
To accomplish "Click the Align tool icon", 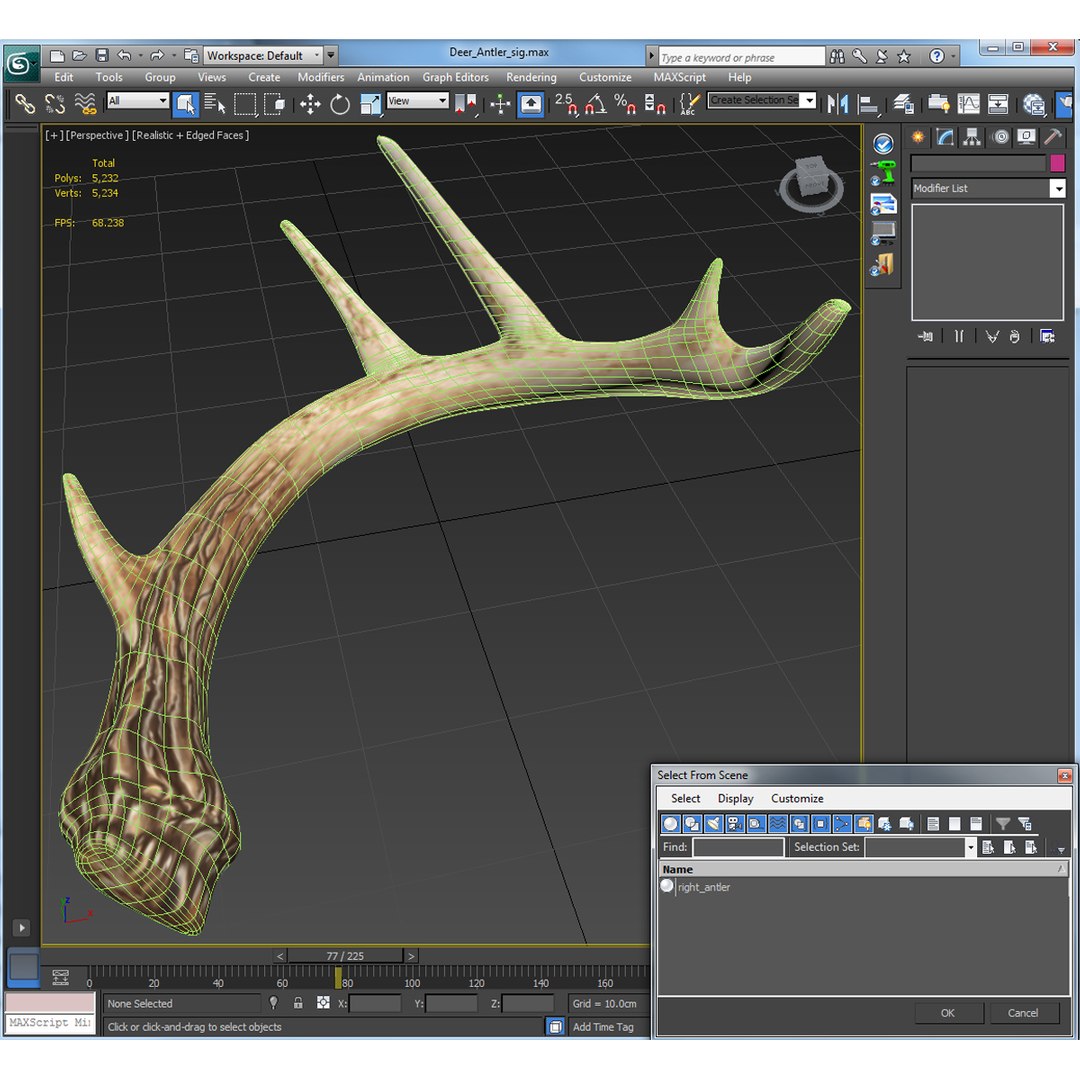I will click(868, 104).
